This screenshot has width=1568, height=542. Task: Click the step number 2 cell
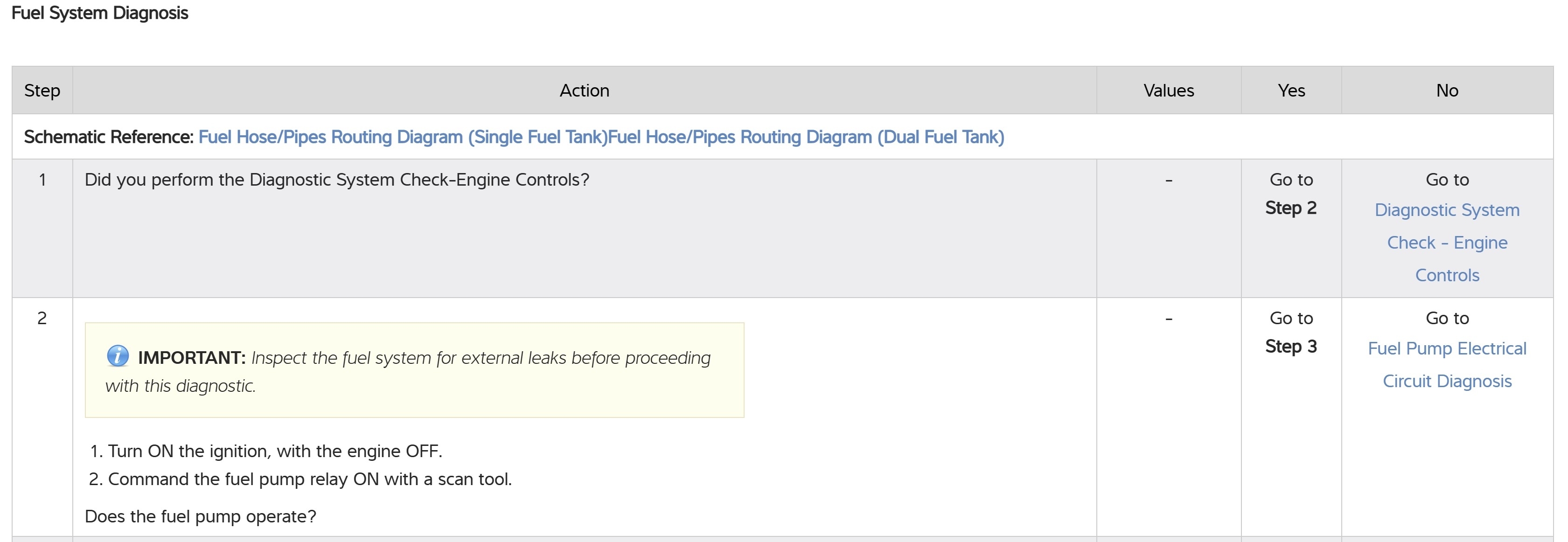42,318
